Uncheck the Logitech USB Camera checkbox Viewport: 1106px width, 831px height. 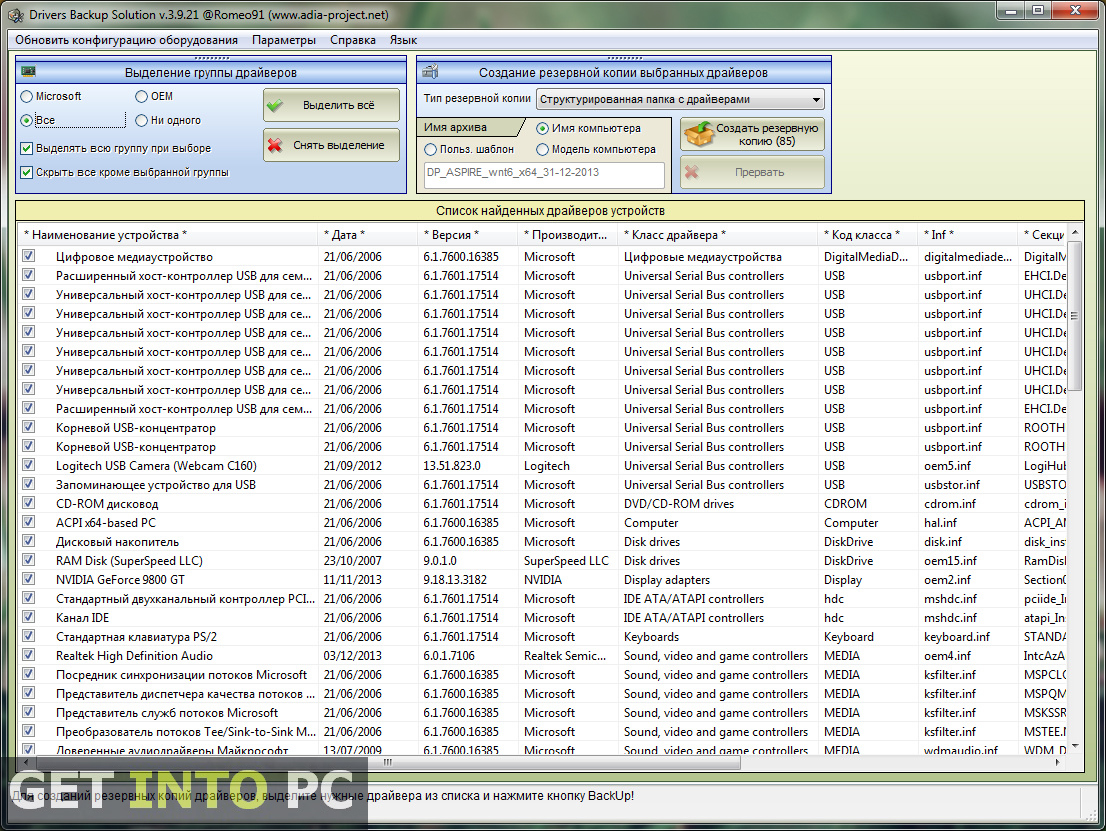click(x=28, y=465)
